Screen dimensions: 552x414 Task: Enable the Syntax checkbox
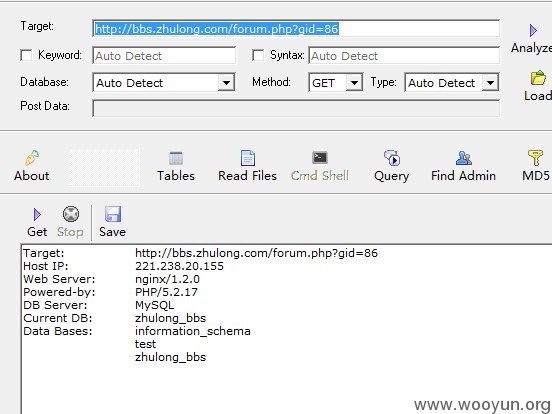(258, 55)
